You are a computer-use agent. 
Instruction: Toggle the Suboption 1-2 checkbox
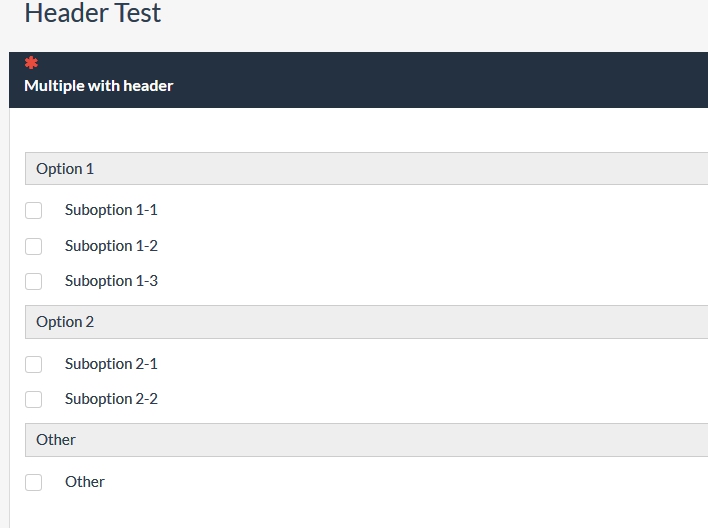pyautogui.click(x=34, y=246)
